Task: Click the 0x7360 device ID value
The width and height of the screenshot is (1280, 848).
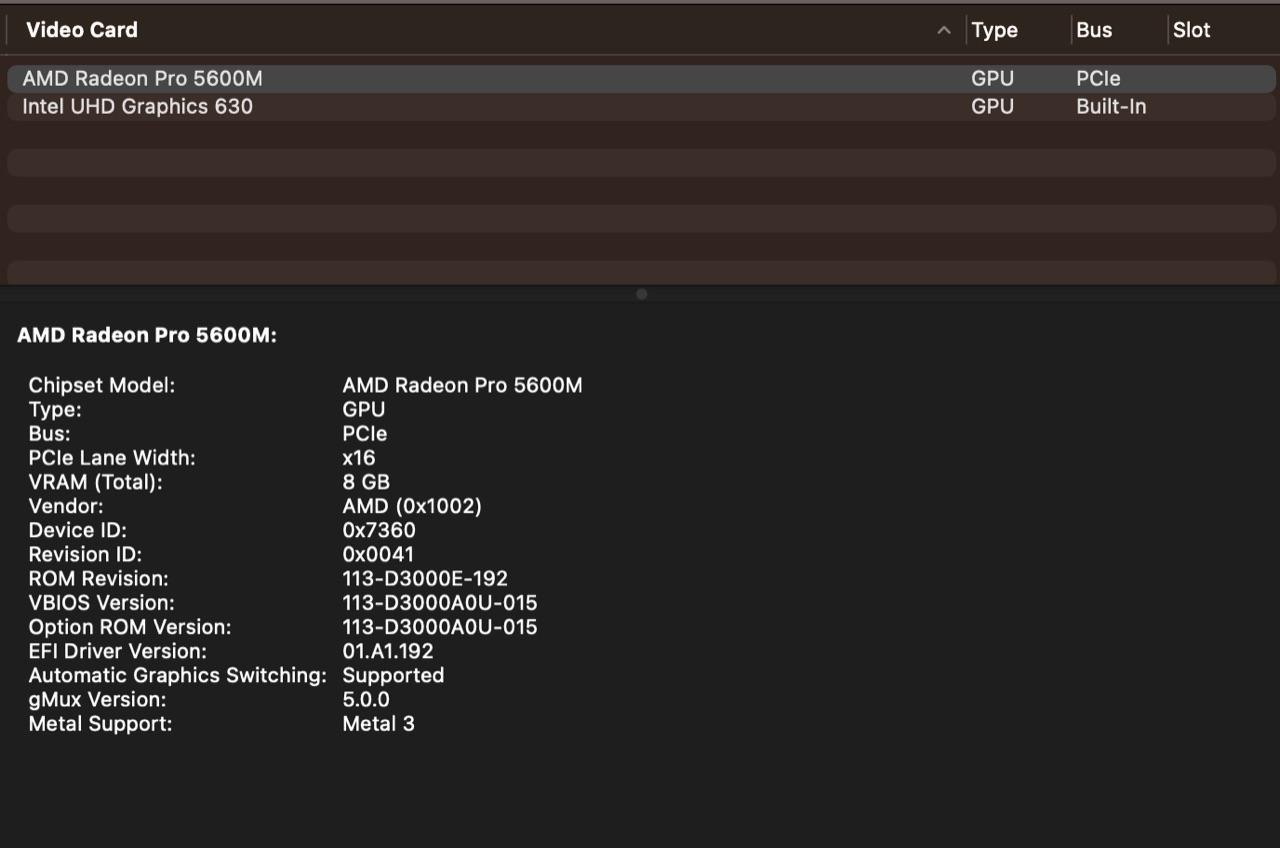Action: pyautogui.click(x=379, y=530)
